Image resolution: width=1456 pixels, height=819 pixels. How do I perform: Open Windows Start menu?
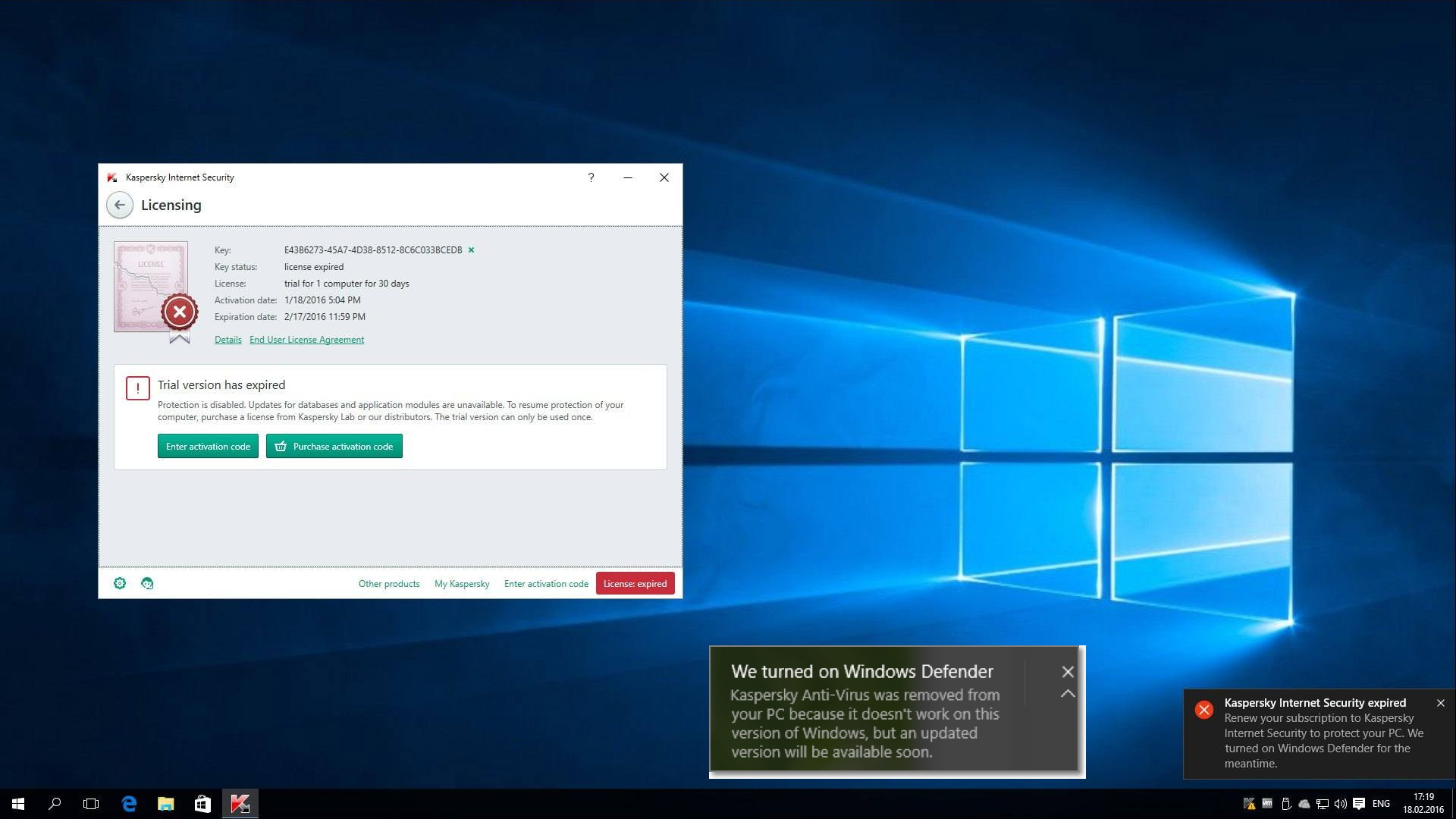18,804
